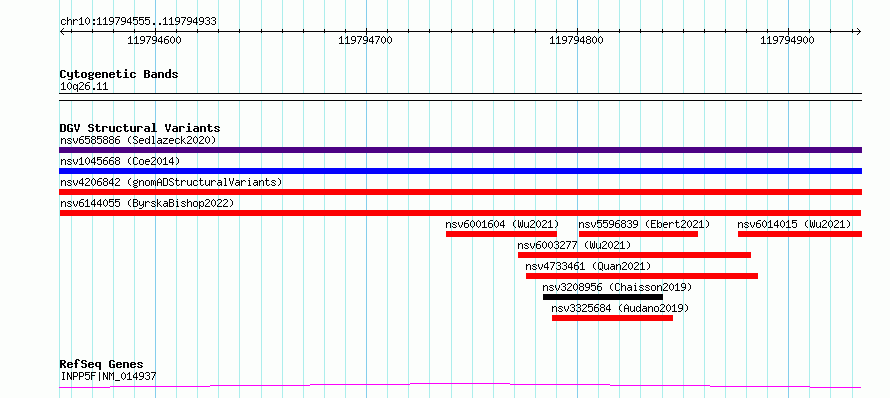
Task: Click the red nsv3325684 Audano2019 variant bar
Action: [612, 318]
